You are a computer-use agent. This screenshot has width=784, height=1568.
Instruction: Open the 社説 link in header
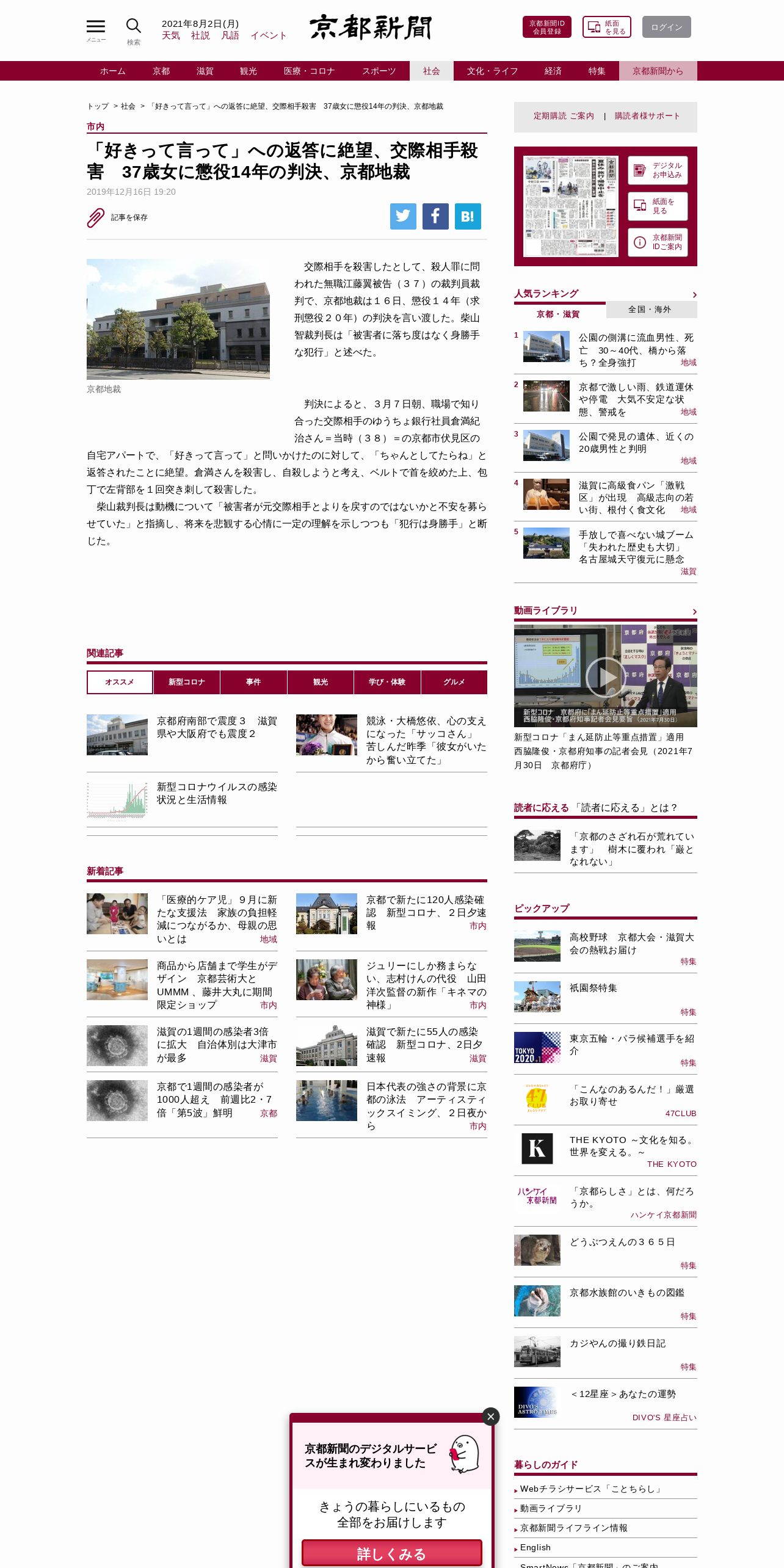coord(200,35)
